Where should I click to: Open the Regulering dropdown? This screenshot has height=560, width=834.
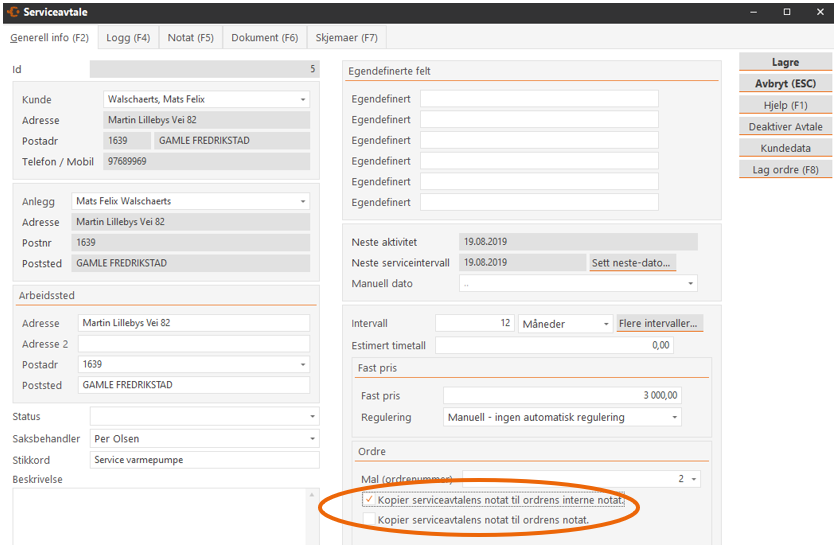click(x=674, y=417)
